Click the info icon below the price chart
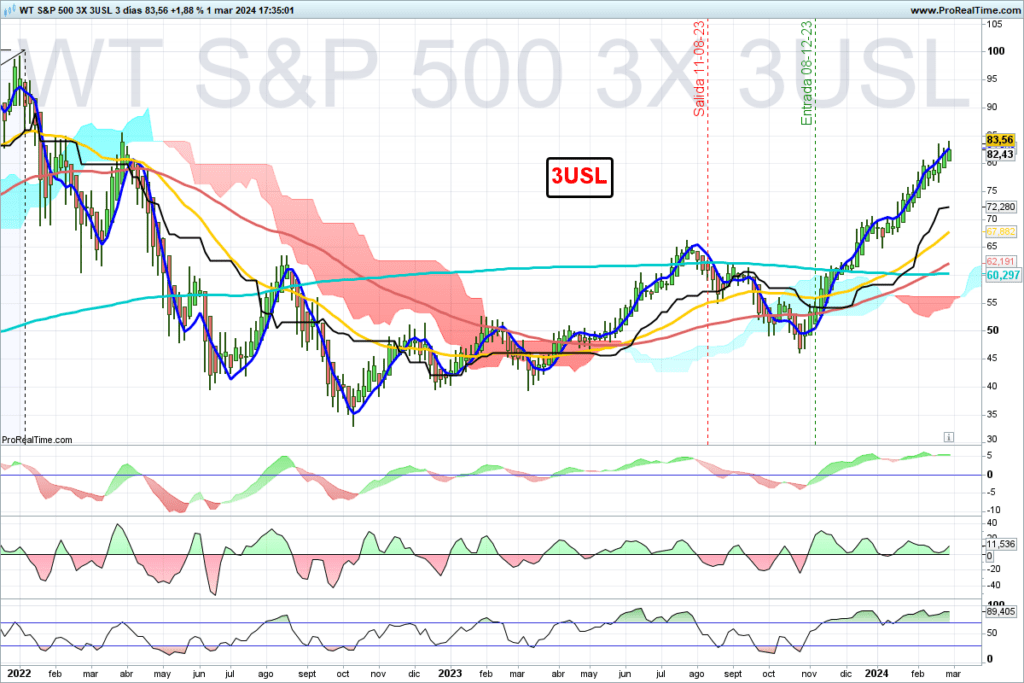This screenshot has width=1024, height=683. click(948, 437)
